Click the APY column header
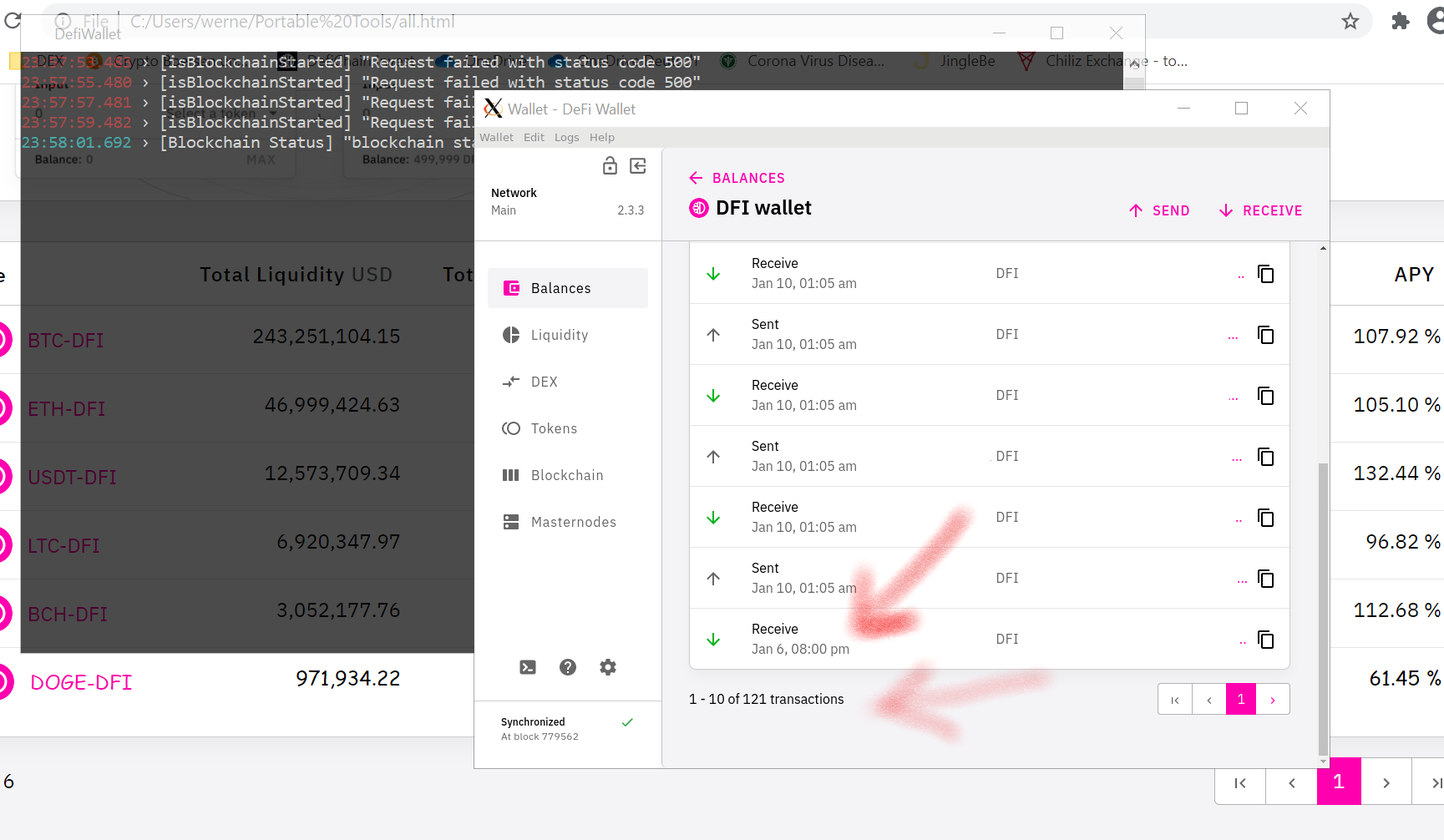 (1414, 275)
